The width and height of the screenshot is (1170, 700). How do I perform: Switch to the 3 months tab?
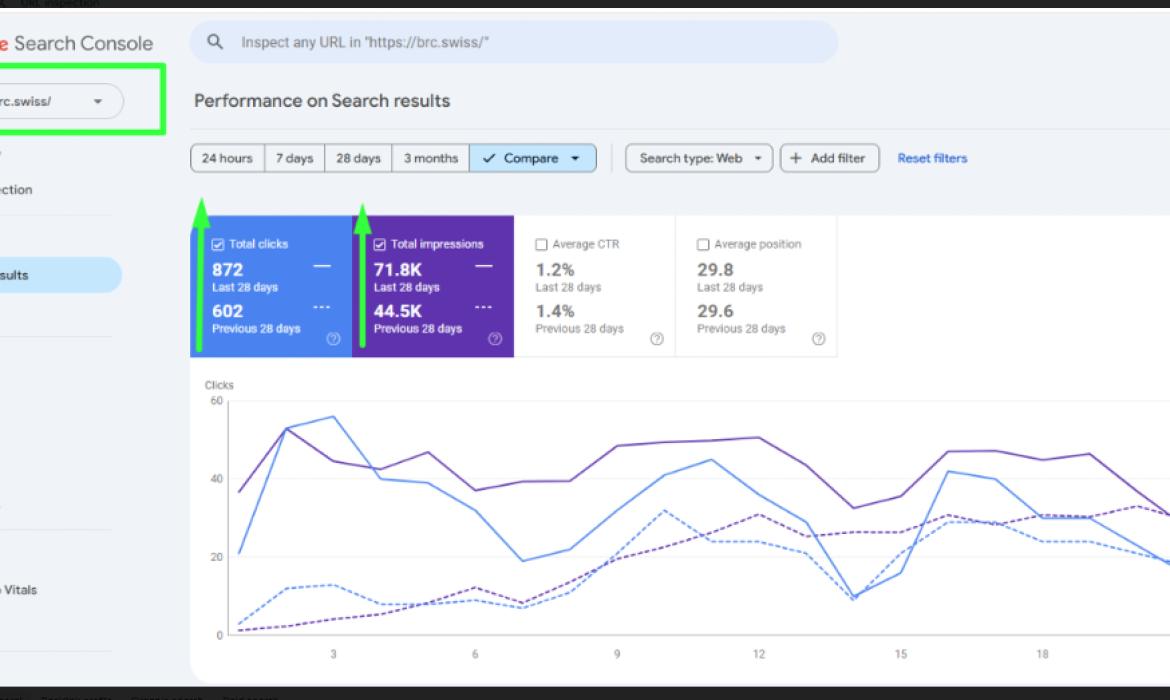(x=430, y=157)
